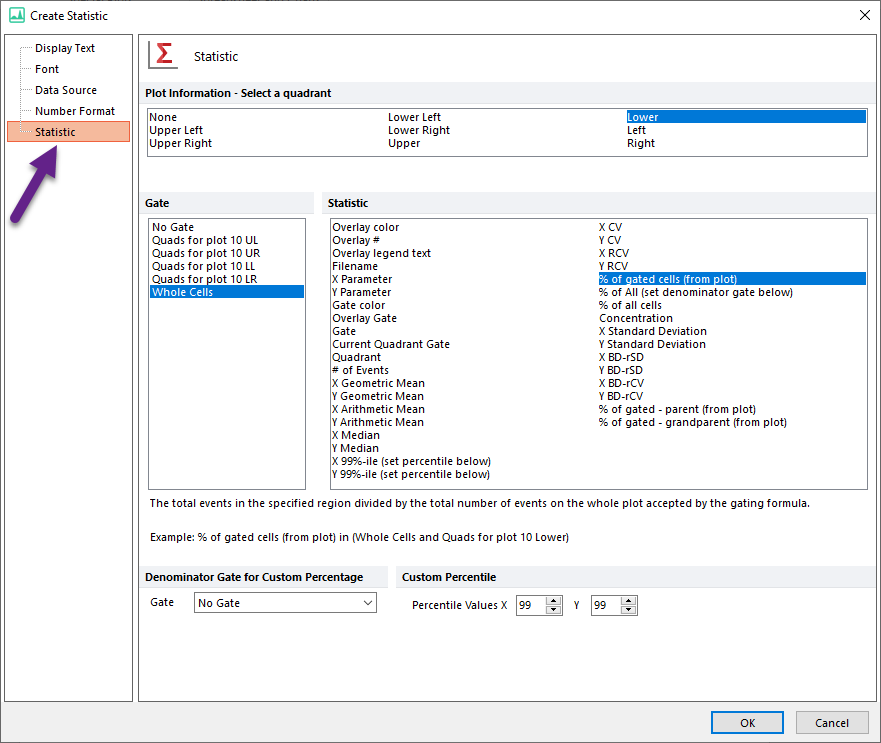Select None in quadrant list
Viewport: 881px width, 743px height.
tap(163, 117)
